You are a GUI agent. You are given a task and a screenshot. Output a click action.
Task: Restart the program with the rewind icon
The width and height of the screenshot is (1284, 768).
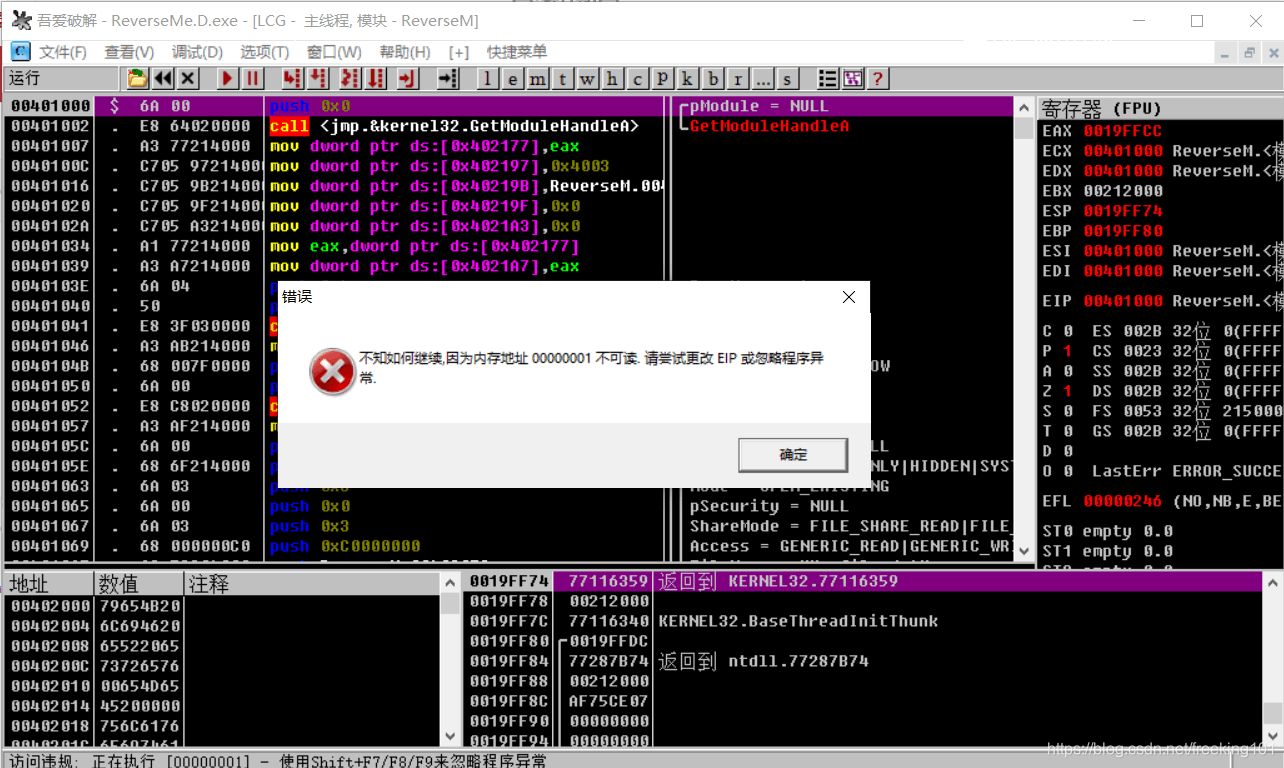click(162, 78)
